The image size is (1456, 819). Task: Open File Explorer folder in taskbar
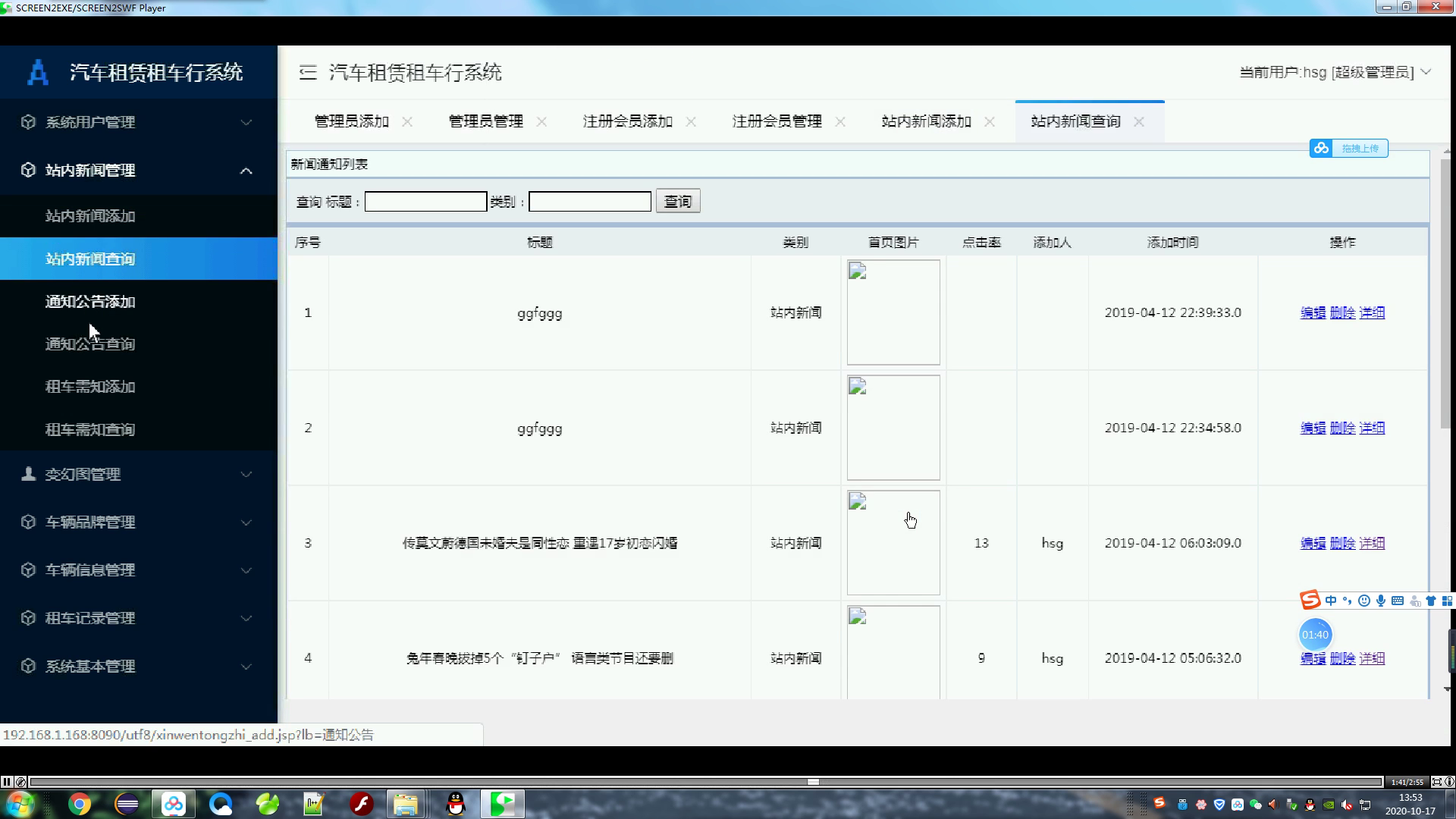(x=406, y=804)
